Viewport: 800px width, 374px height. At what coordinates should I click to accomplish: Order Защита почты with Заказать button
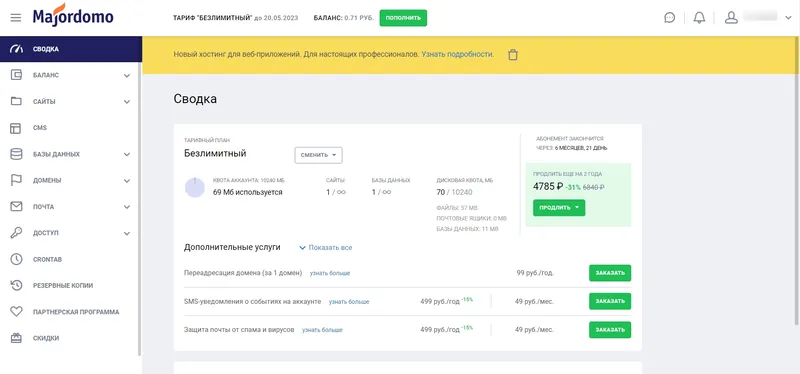610,330
